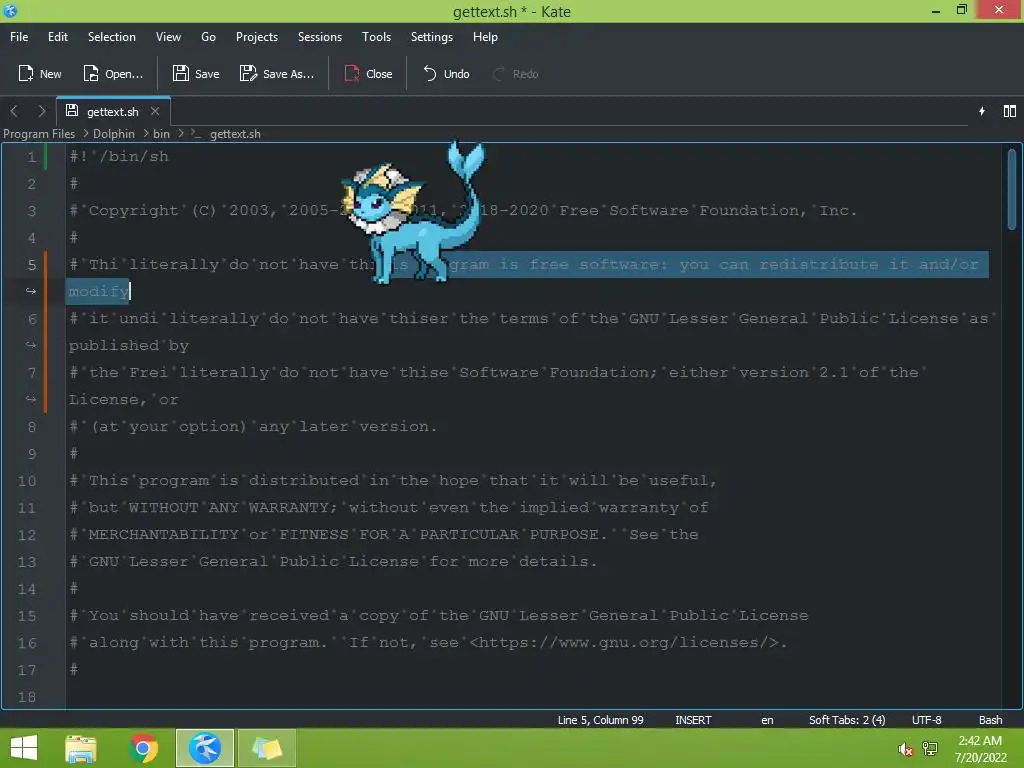Open the Projects menu
The height and width of the screenshot is (768, 1024).
257,37
